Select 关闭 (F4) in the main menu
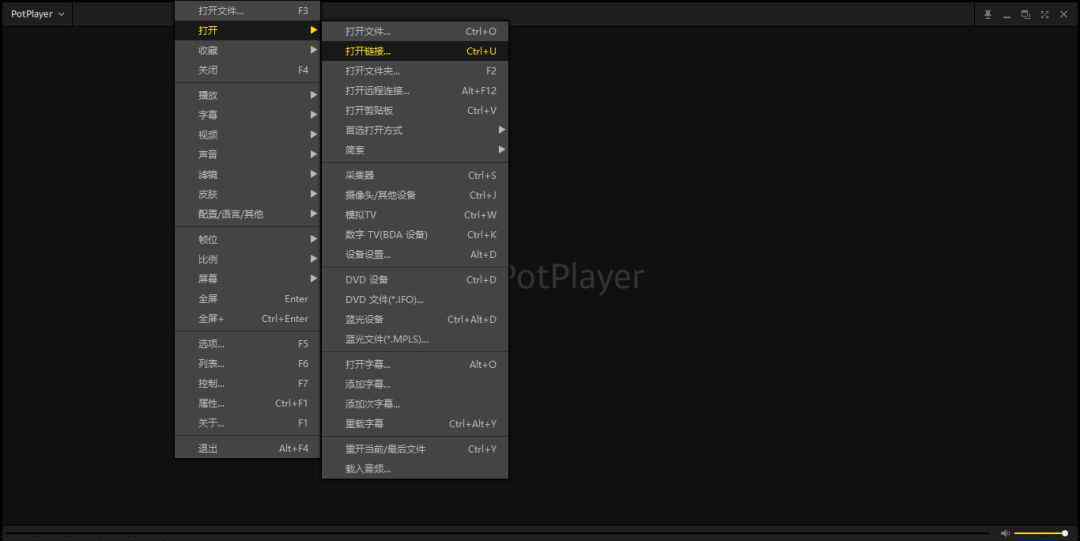 pos(247,70)
